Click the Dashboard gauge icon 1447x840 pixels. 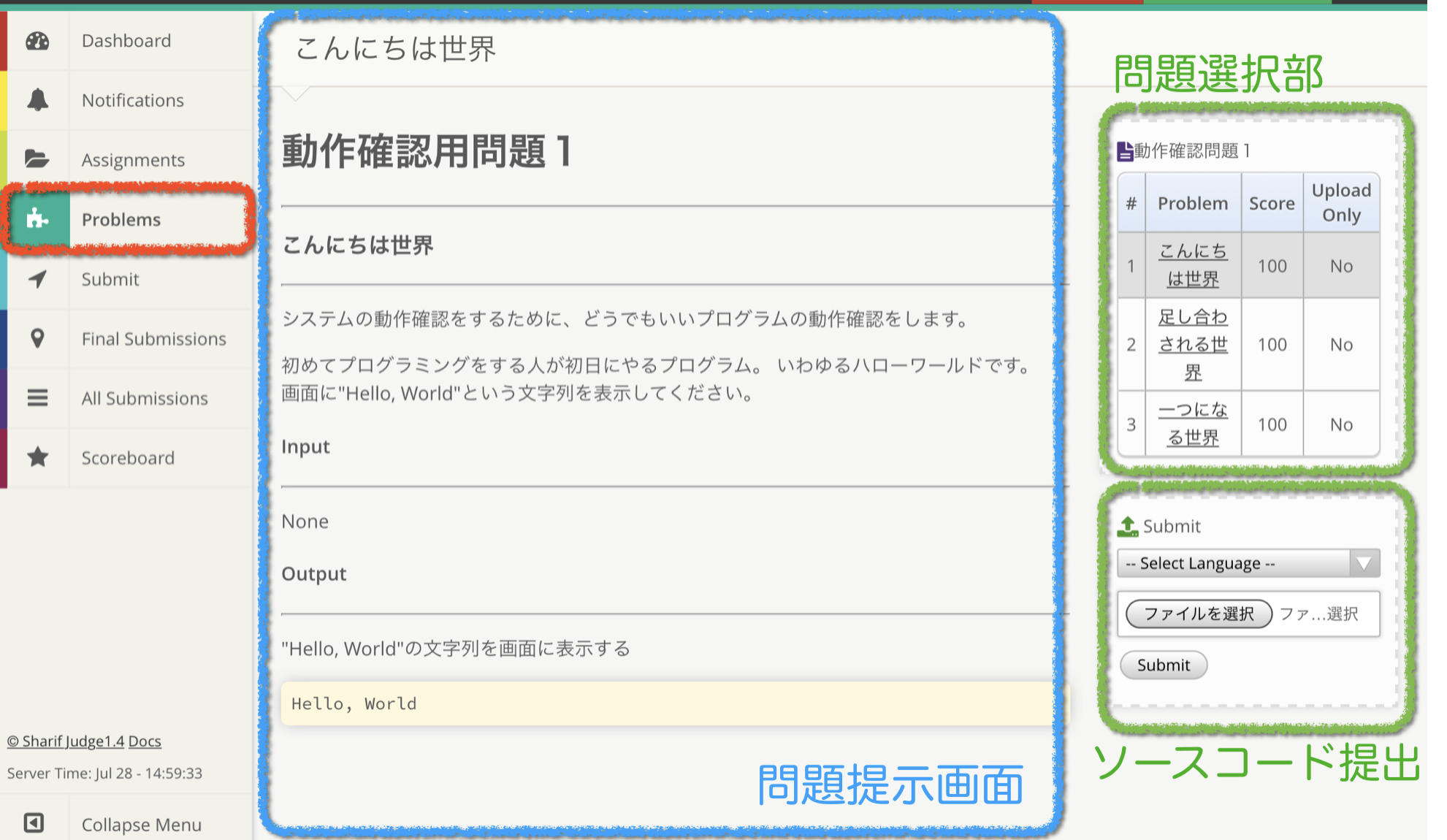coord(37,41)
